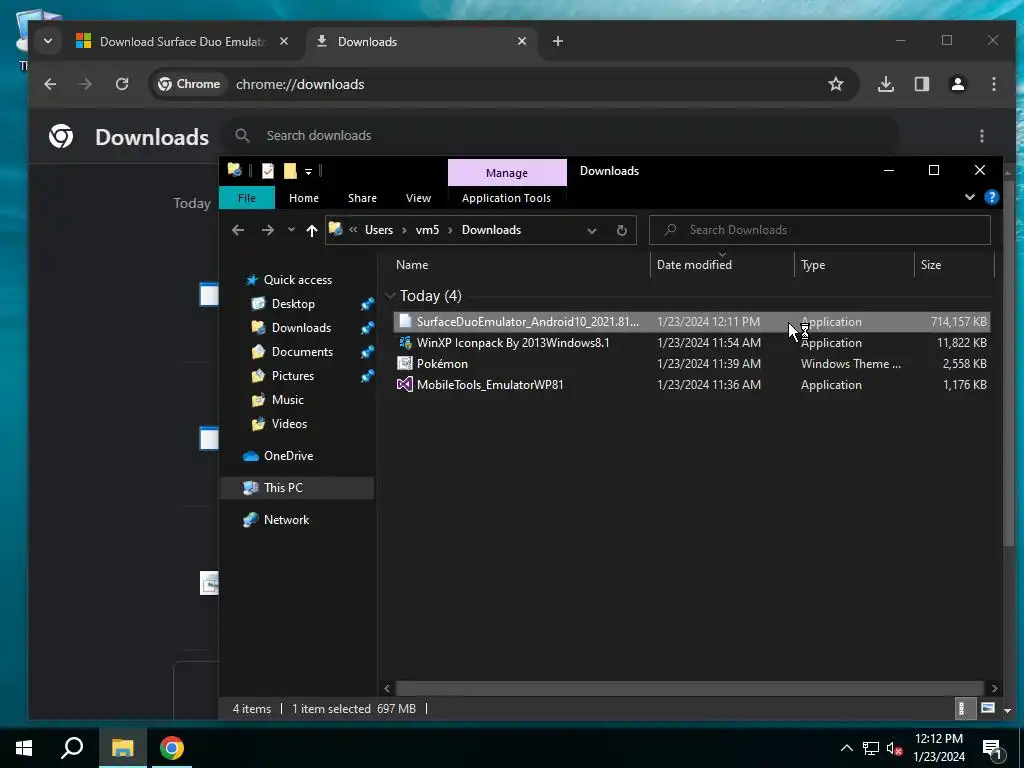This screenshot has height=768, width=1024.
Task: Click the New folder quick access icon
Action: click(290, 171)
